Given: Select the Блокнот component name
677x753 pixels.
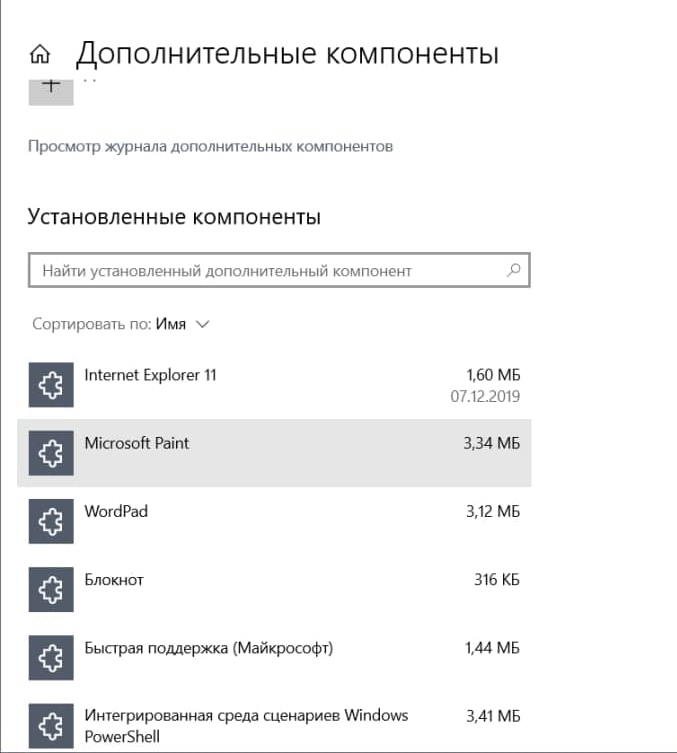Looking at the screenshot, I should tap(114, 579).
